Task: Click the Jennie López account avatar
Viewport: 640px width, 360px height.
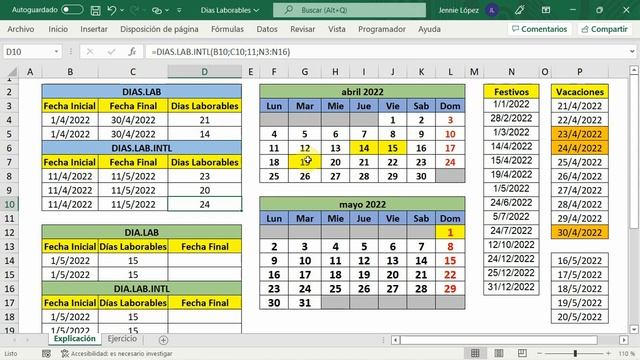Action: [492, 10]
